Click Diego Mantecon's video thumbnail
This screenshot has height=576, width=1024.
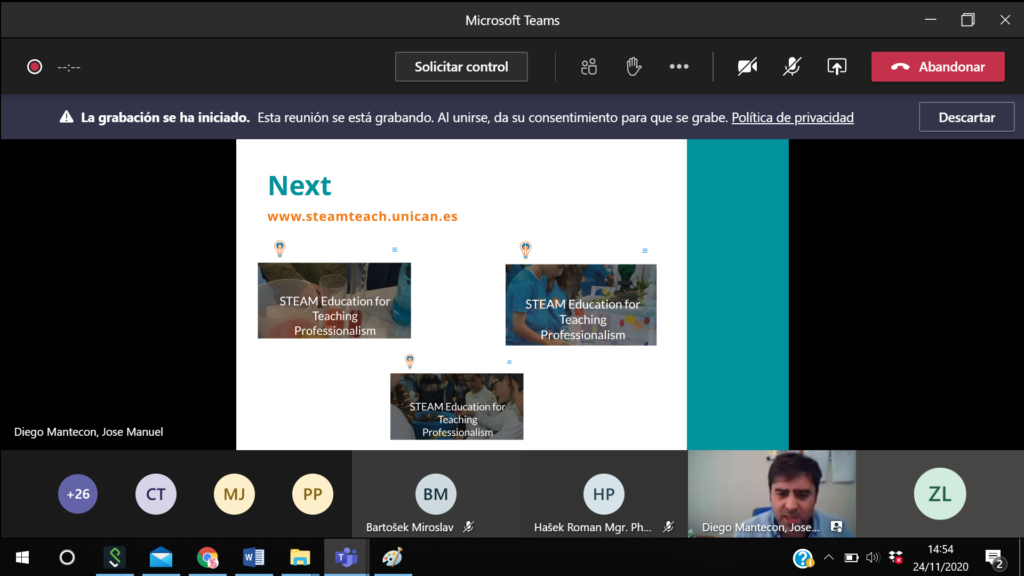point(771,492)
